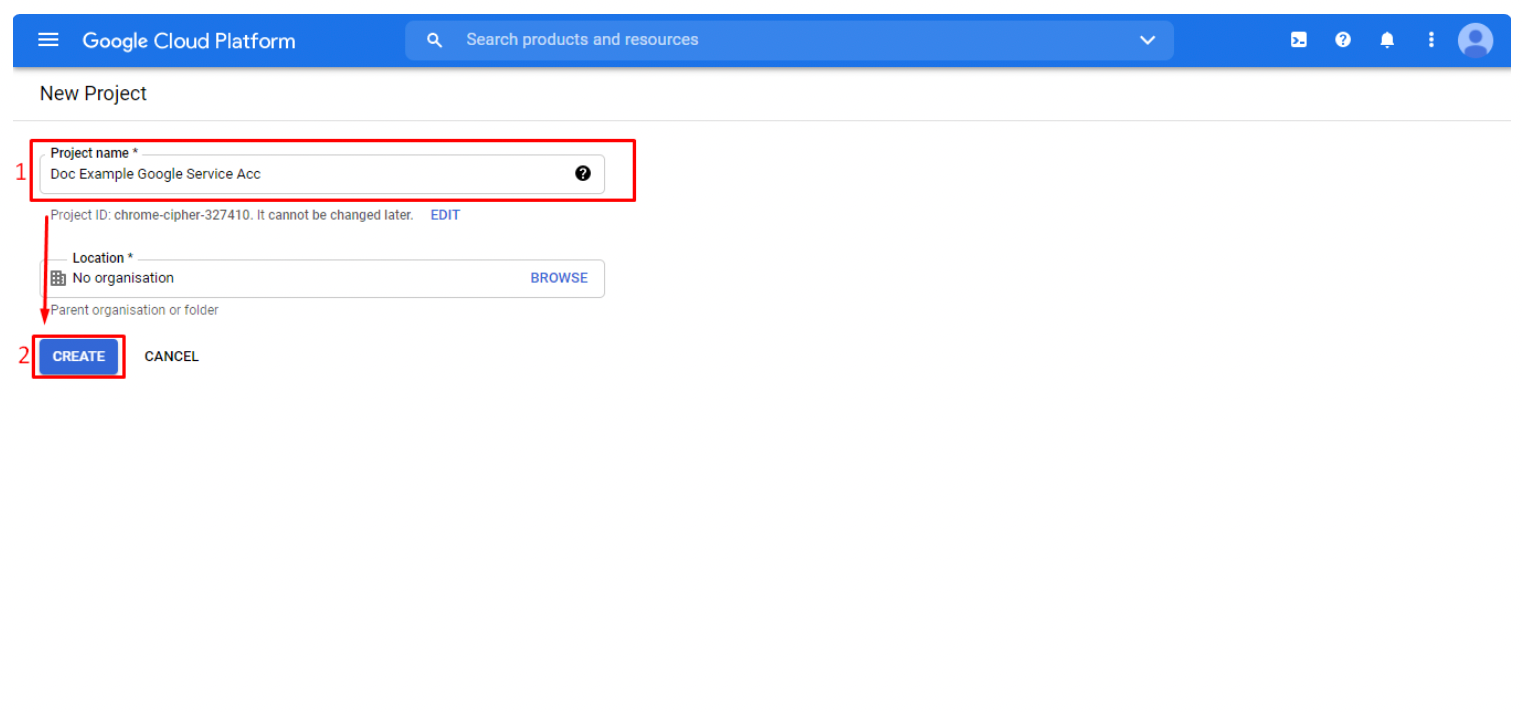Open the hamburger navigation menu
This screenshot has height=712, width=1522.
(x=48, y=40)
